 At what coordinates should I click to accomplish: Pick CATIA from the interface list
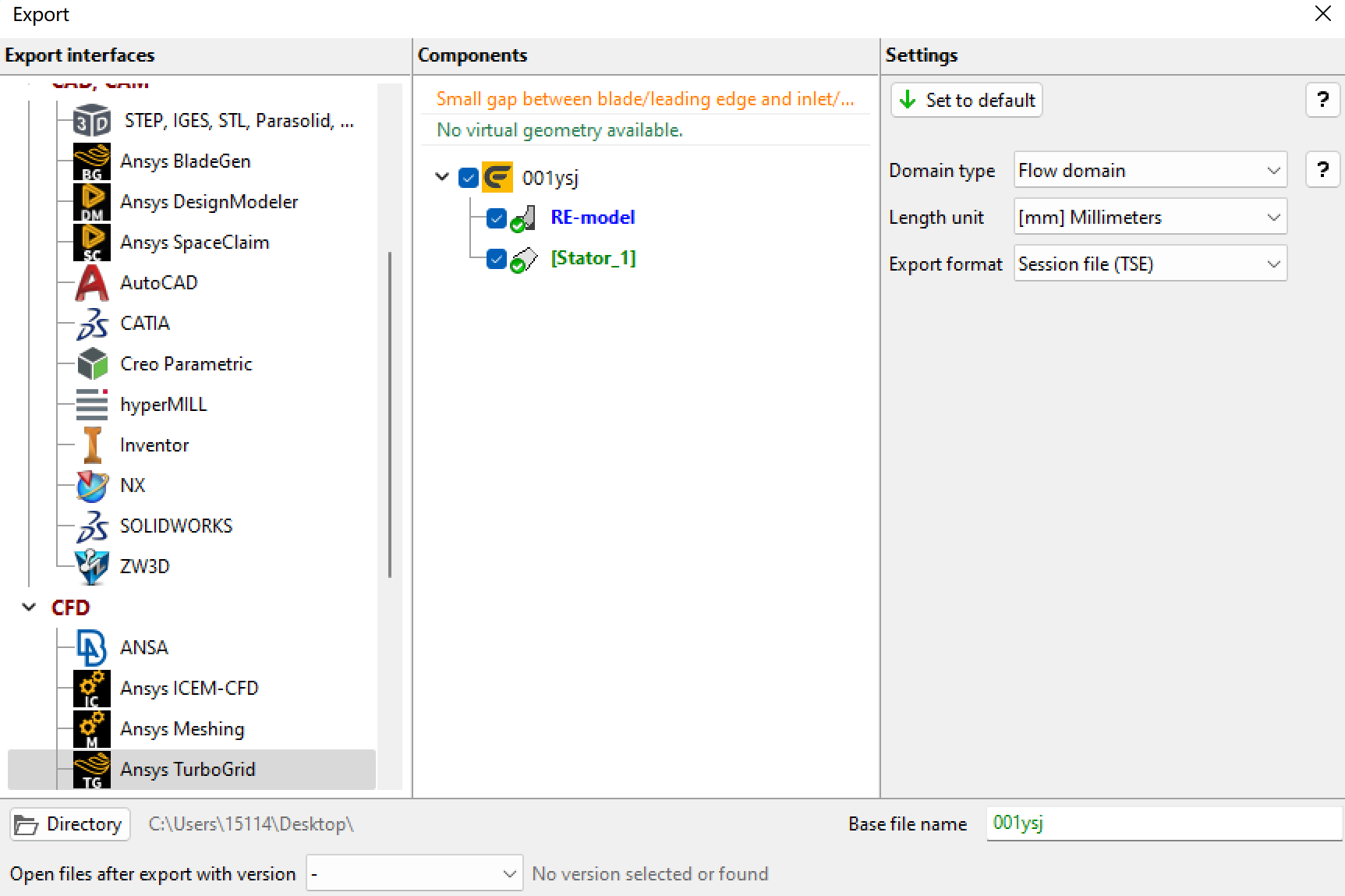coord(145,324)
